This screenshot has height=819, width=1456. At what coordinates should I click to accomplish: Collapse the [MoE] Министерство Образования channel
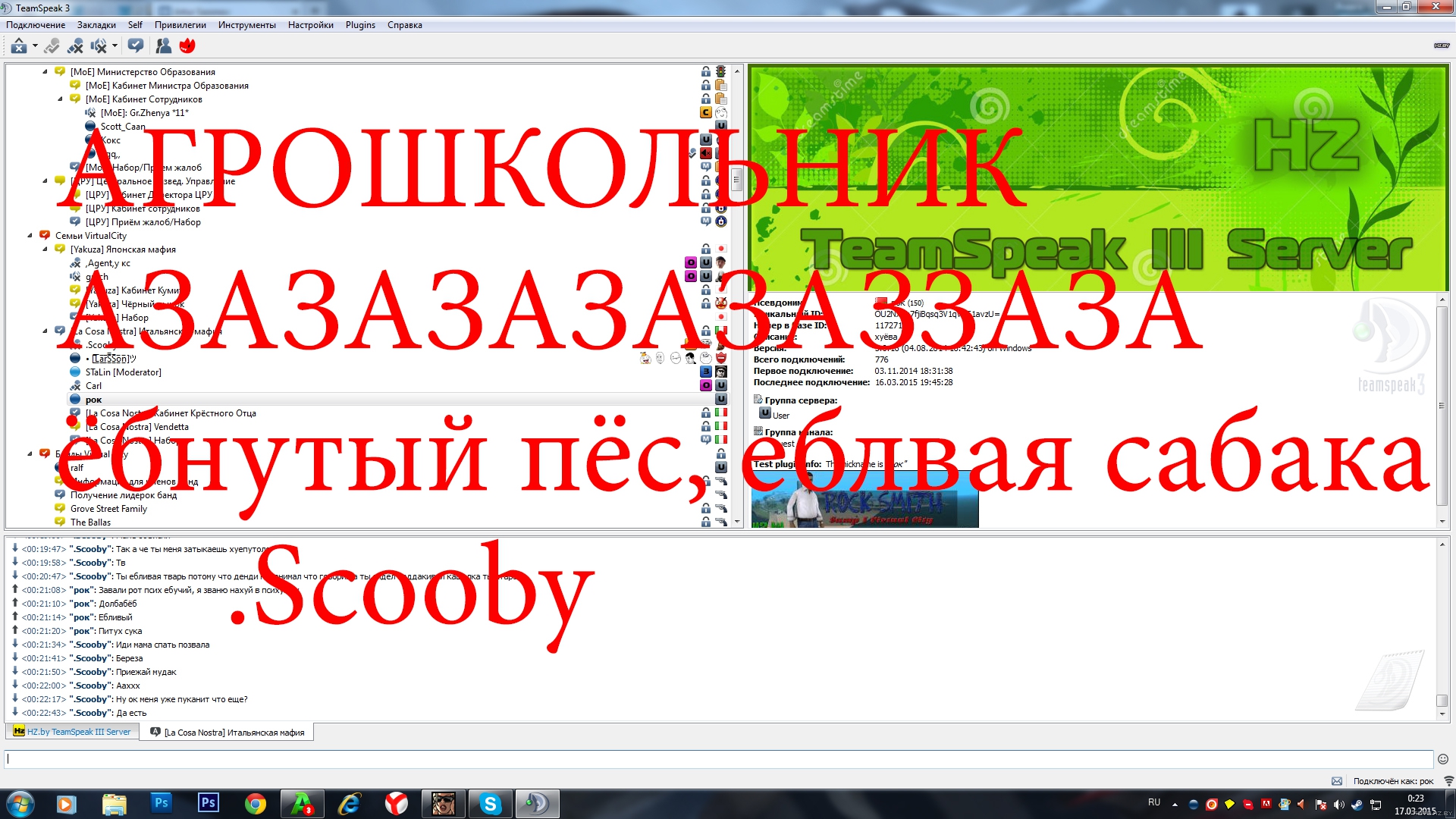[x=45, y=71]
